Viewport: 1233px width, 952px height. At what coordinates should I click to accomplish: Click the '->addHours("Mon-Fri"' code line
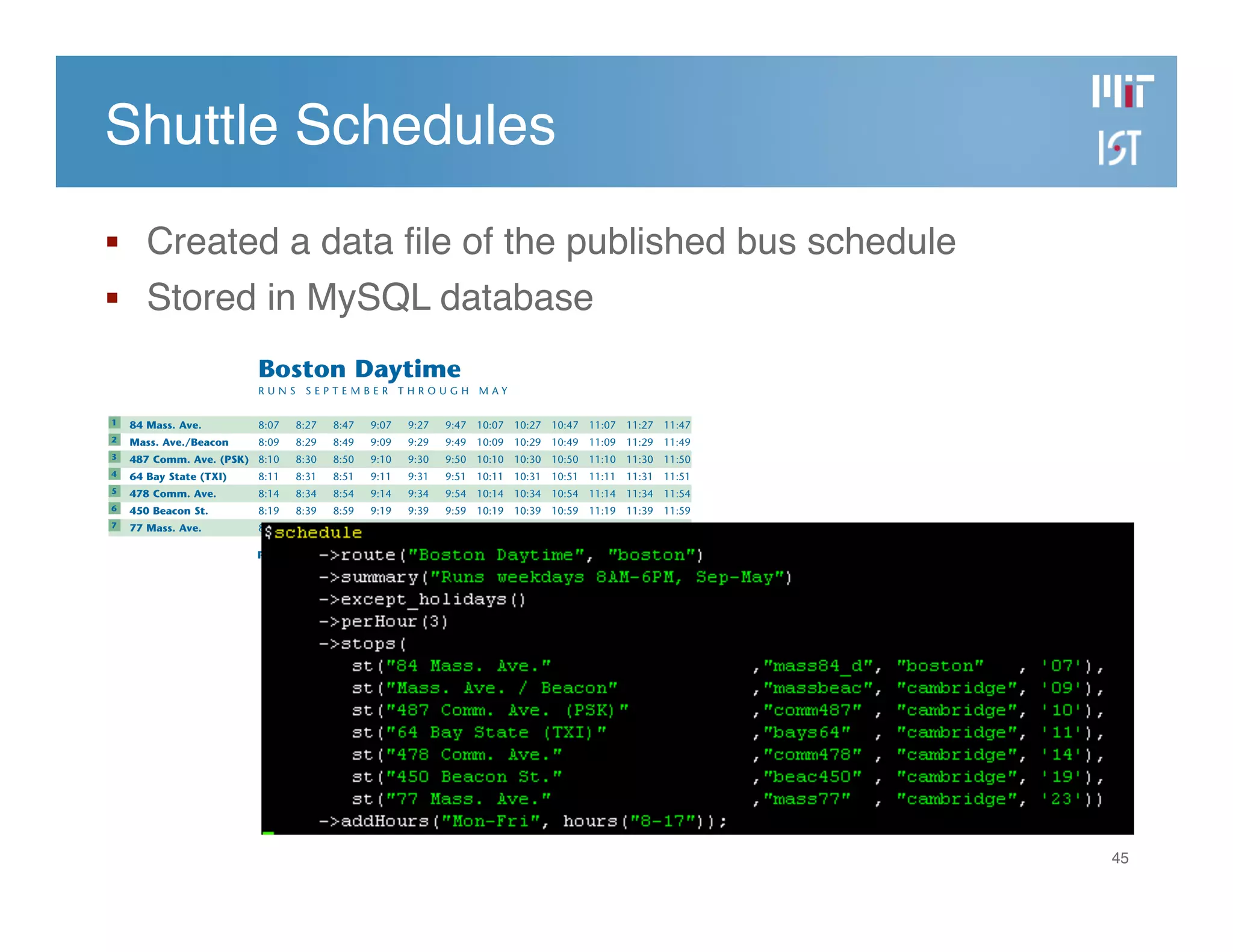523,821
